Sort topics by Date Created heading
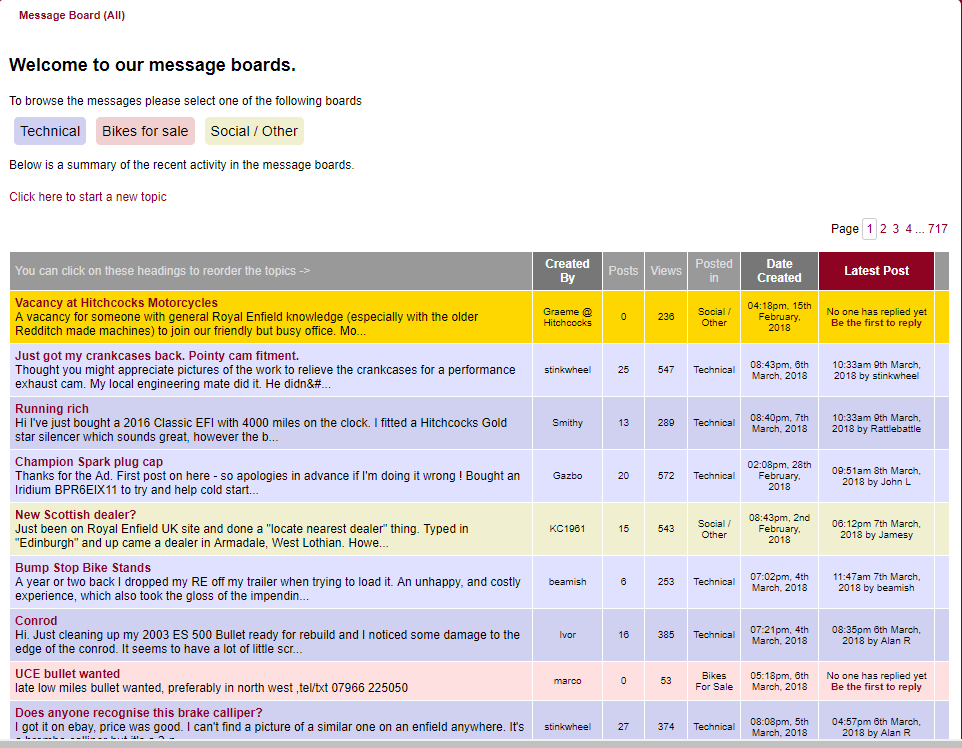Screen dimensions: 962x748 coord(779,271)
